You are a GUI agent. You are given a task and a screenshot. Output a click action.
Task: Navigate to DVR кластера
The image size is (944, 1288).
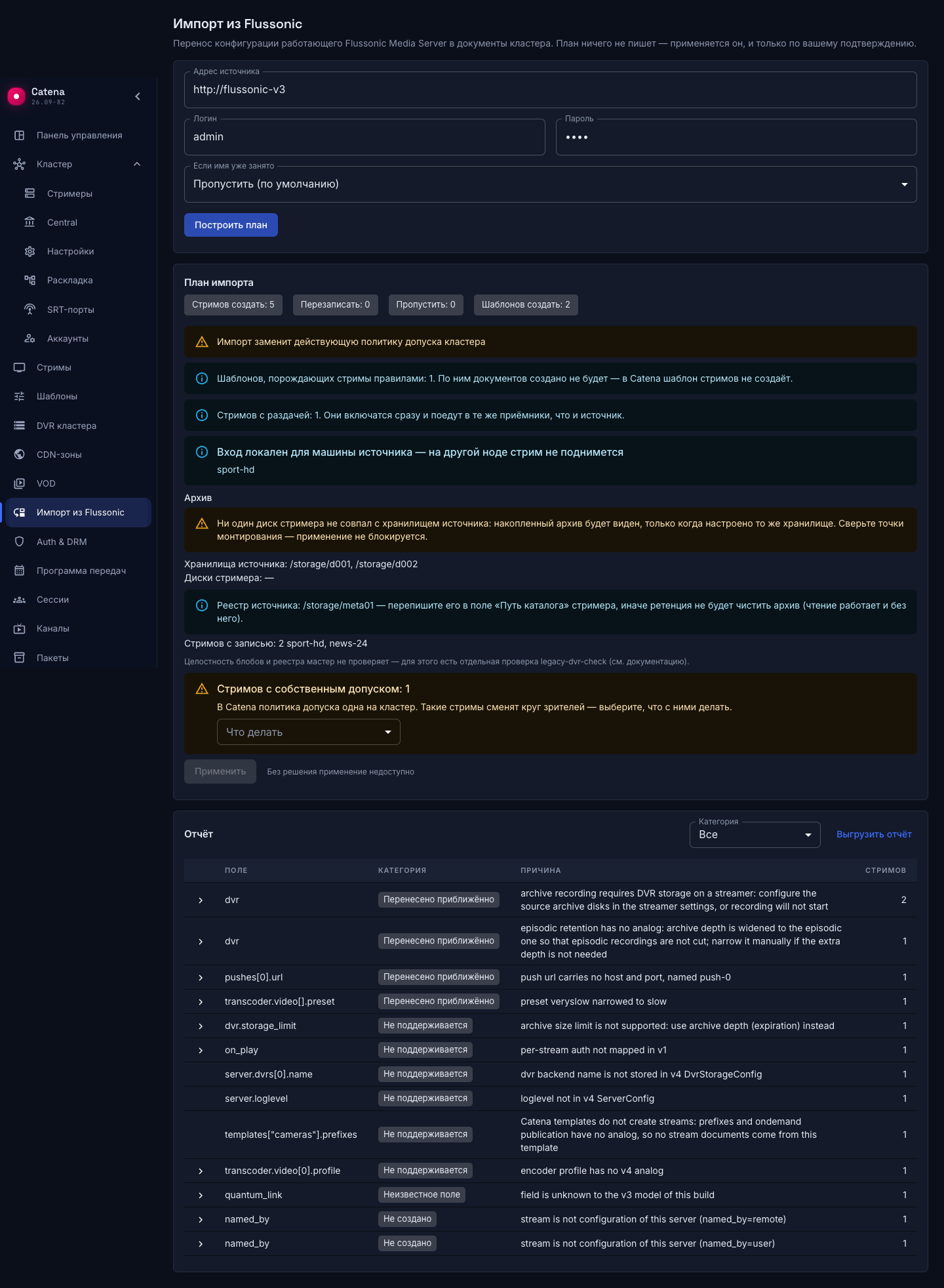pyautogui.click(x=79, y=426)
